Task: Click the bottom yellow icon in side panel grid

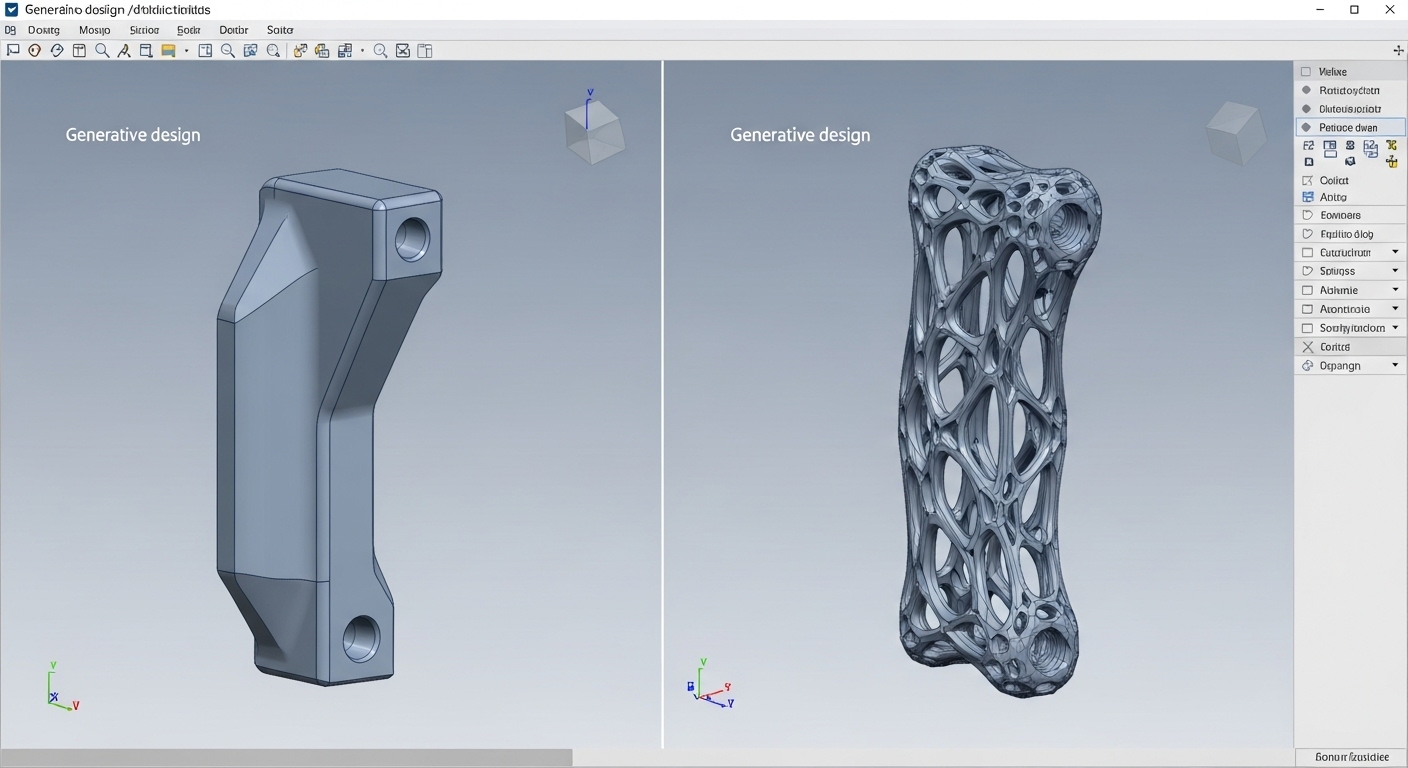Action: click(1391, 162)
